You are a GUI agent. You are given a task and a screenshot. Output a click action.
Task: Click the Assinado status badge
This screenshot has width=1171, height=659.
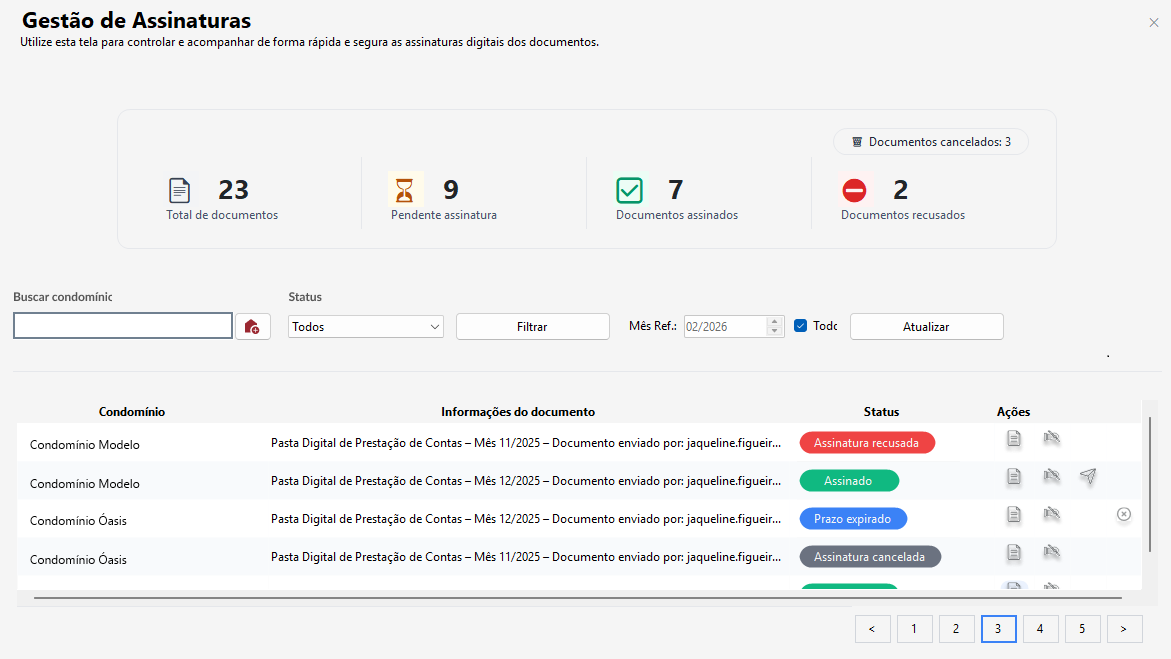click(x=849, y=481)
